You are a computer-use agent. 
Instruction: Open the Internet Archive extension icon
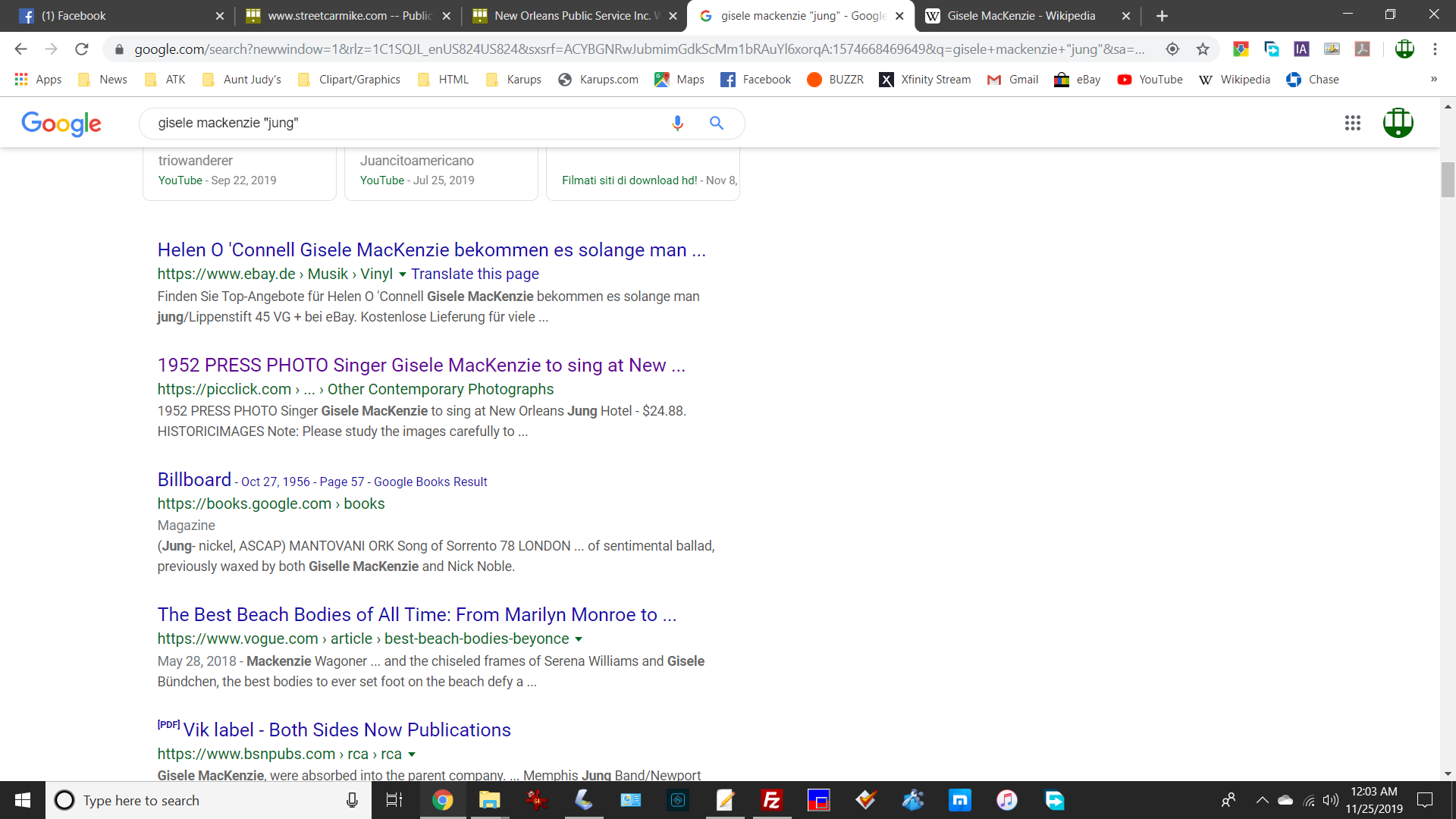(x=1301, y=49)
